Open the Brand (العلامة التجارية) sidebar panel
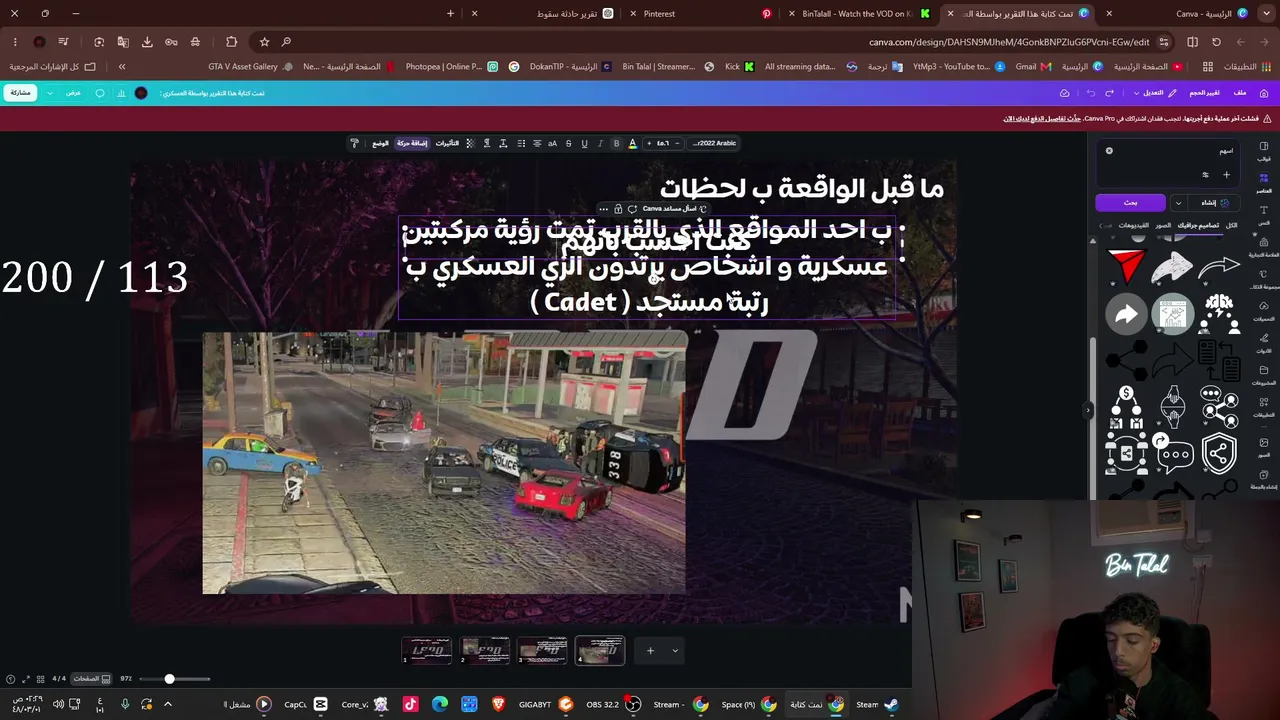1280x720 pixels. 1264,246
